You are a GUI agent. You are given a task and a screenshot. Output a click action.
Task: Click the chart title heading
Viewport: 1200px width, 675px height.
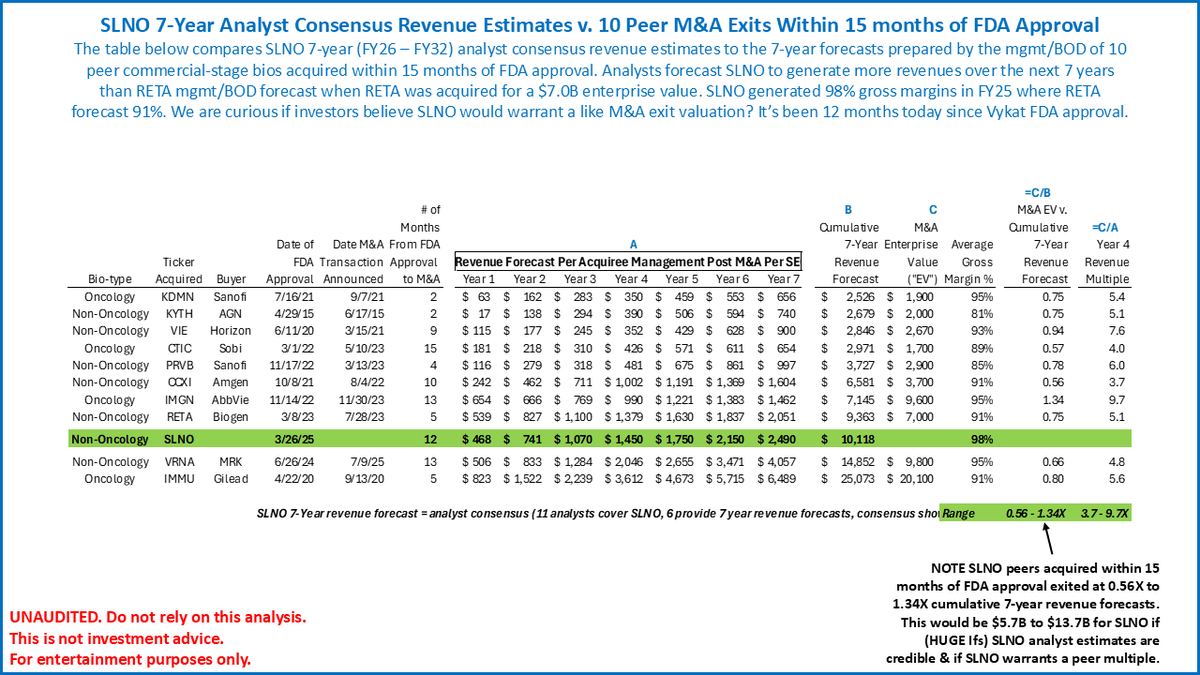[599, 23]
